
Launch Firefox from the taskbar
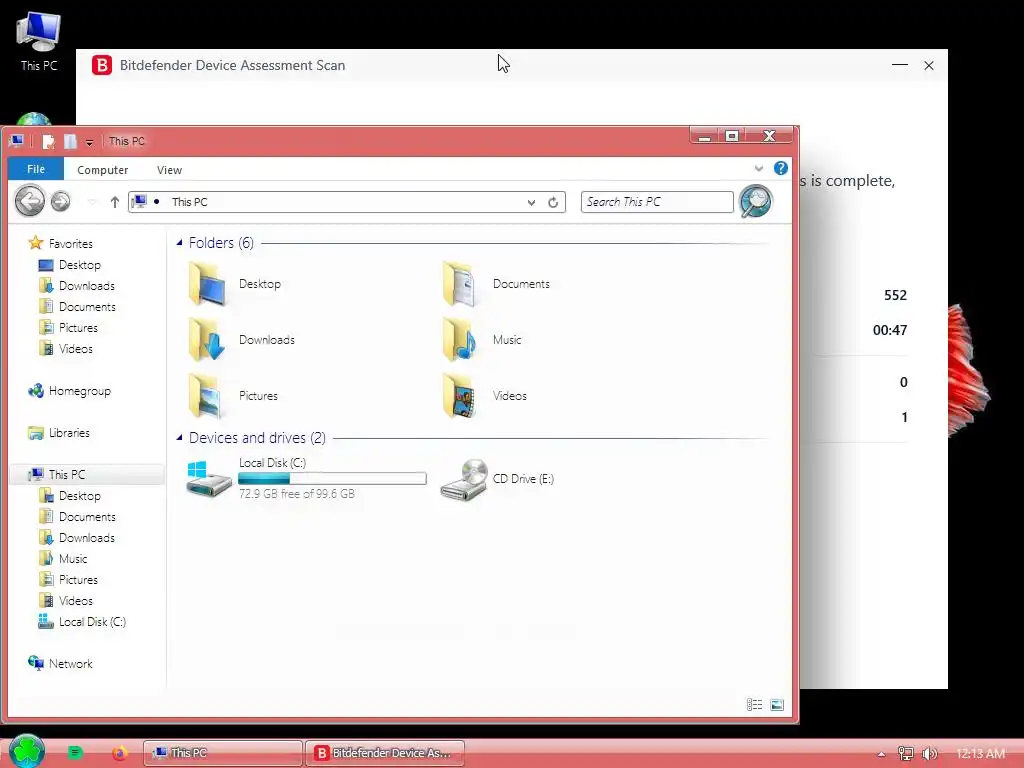click(x=119, y=753)
